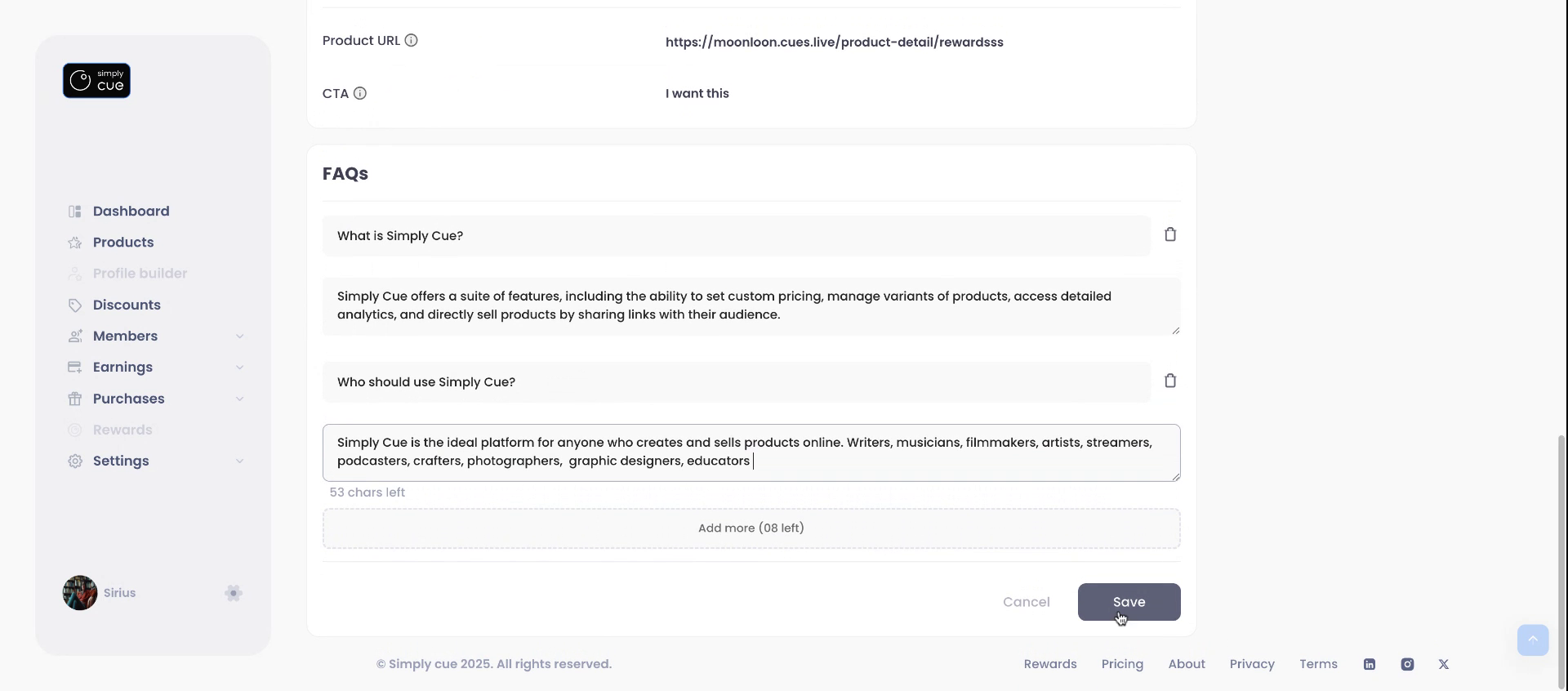Viewport: 1568px width, 691px height.
Task: Toggle the theme switch next to Sirius
Action: [x=234, y=594]
